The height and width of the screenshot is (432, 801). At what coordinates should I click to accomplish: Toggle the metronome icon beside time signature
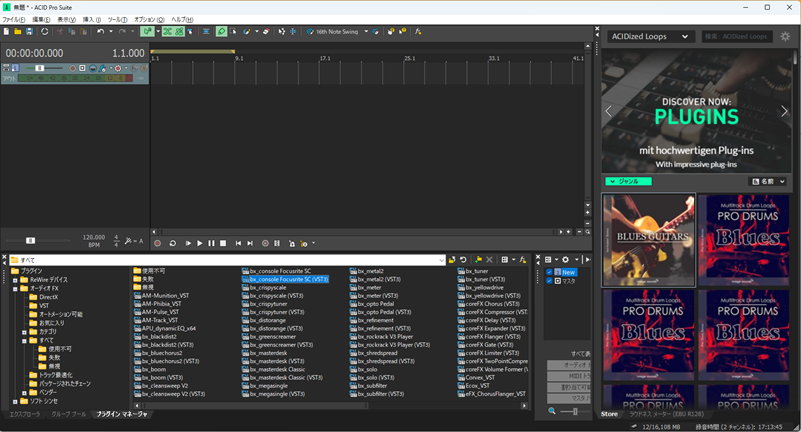[x=129, y=242]
